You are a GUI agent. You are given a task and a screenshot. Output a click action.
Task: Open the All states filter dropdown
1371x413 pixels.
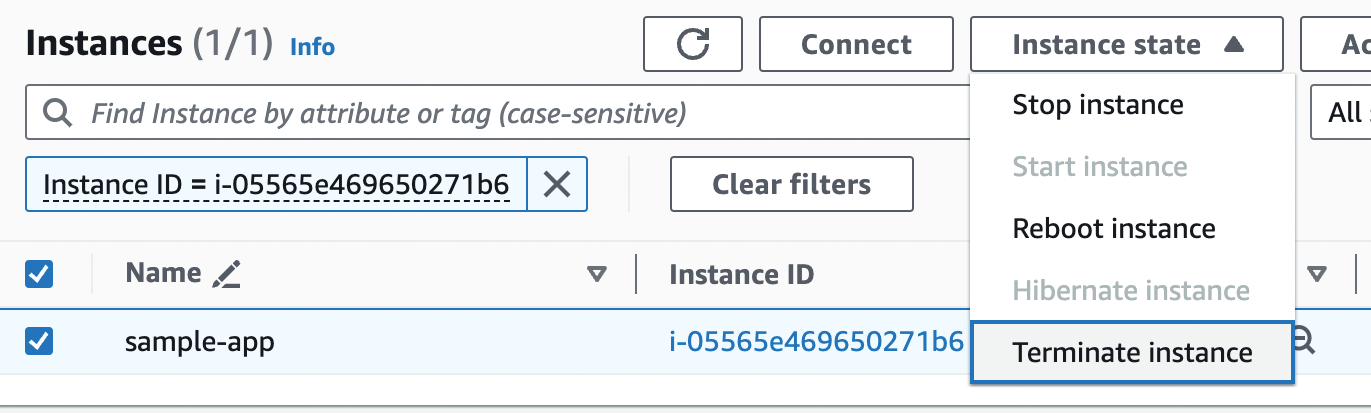tap(1341, 112)
